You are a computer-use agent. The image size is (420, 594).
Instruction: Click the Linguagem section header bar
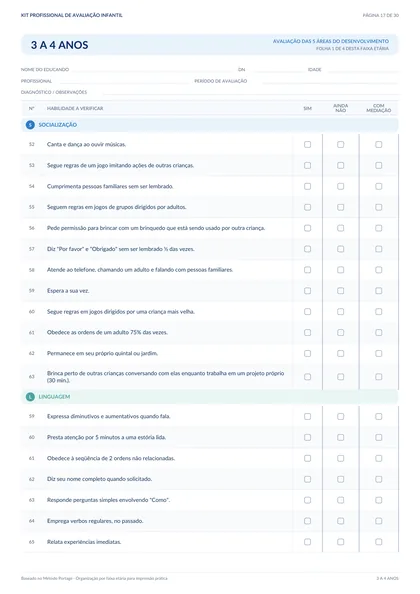209,397
